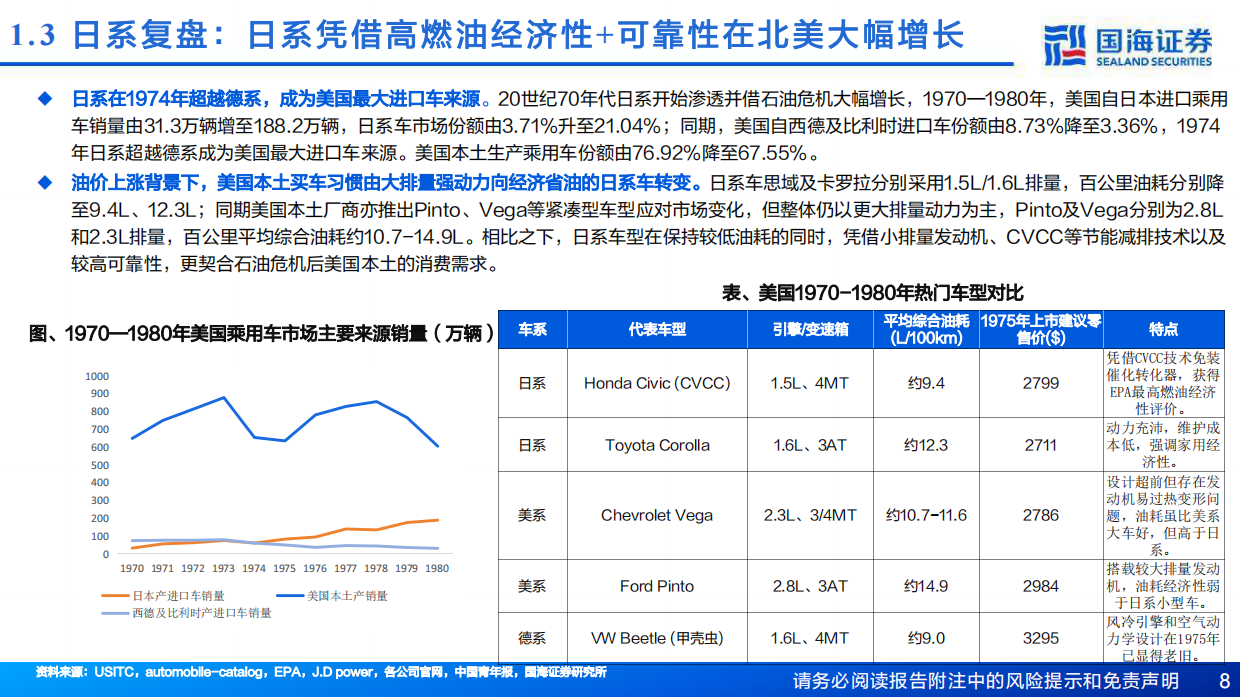
Task: Click the 2.8L、3AT engine cell
Action: 811,586
